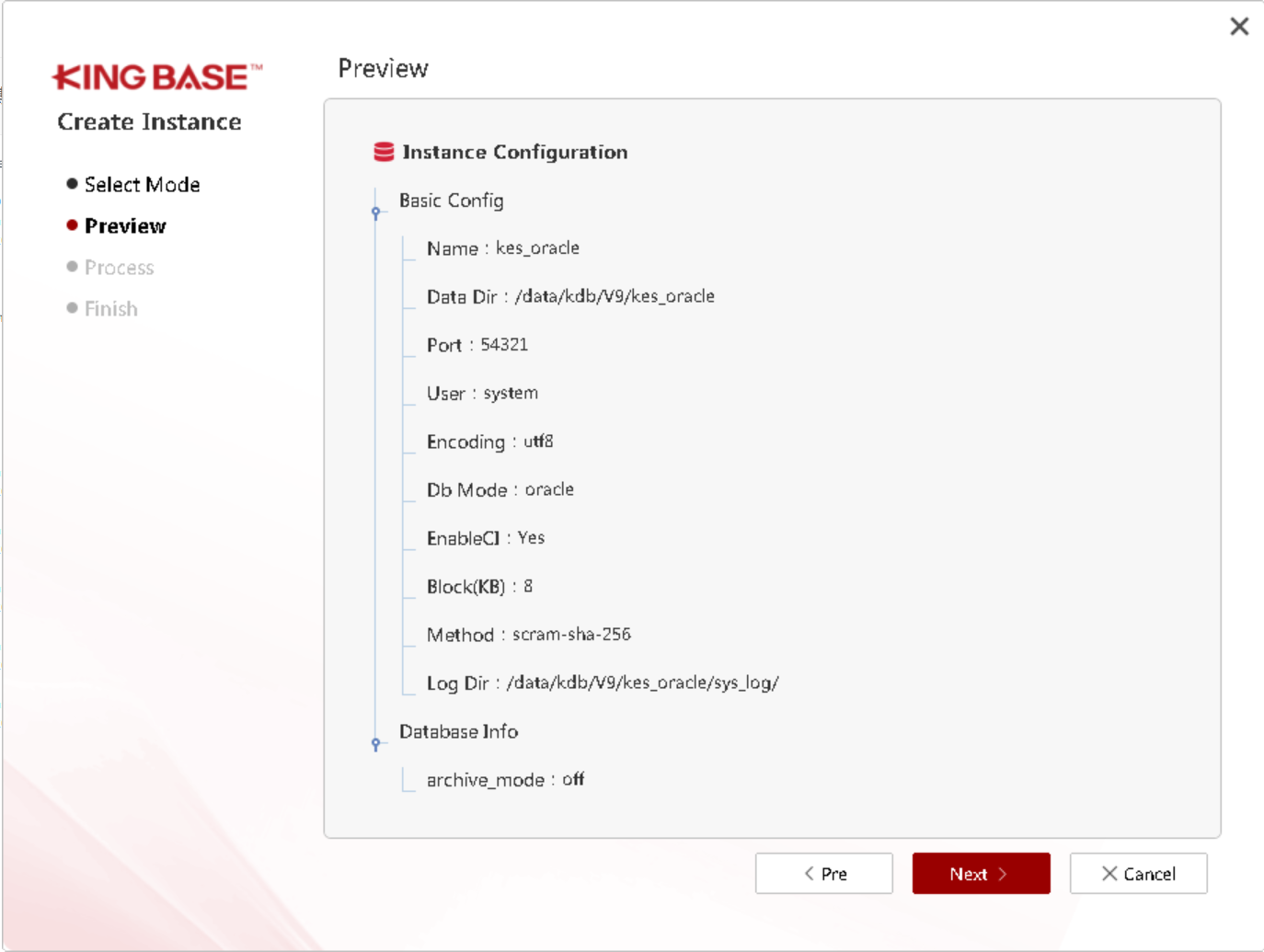This screenshot has height=952, width=1264.
Task: Select the Port : 54321 row
Action: coord(477,345)
